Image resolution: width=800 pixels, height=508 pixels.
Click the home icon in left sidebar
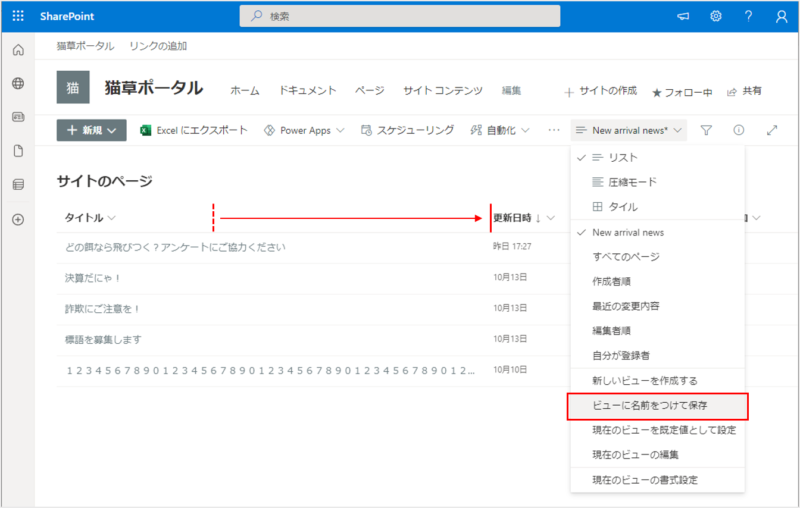coord(18,51)
